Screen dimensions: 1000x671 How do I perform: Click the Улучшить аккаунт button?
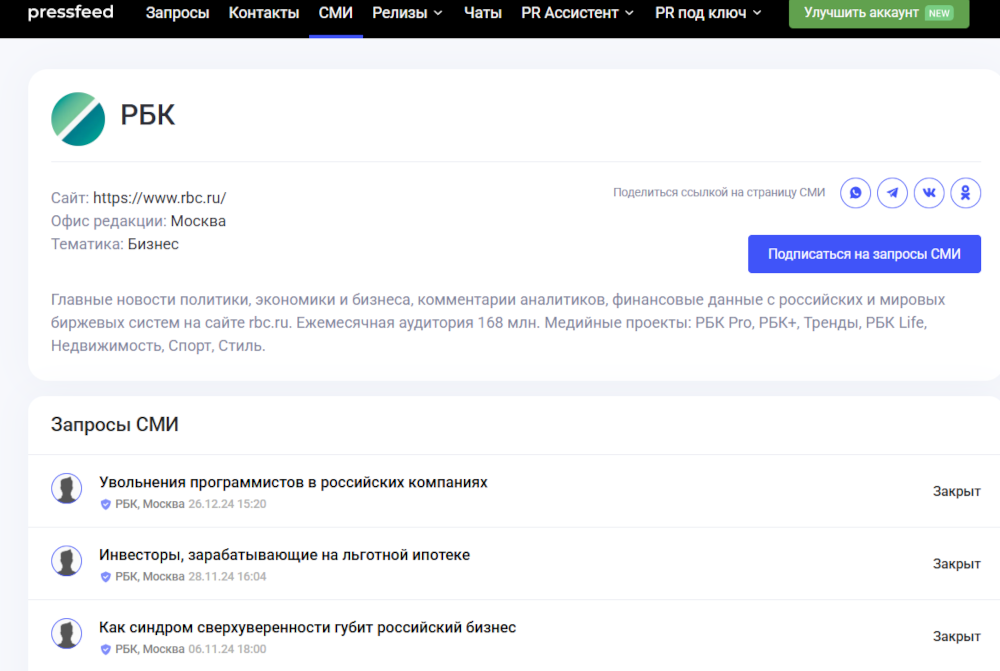coord(879,13)
